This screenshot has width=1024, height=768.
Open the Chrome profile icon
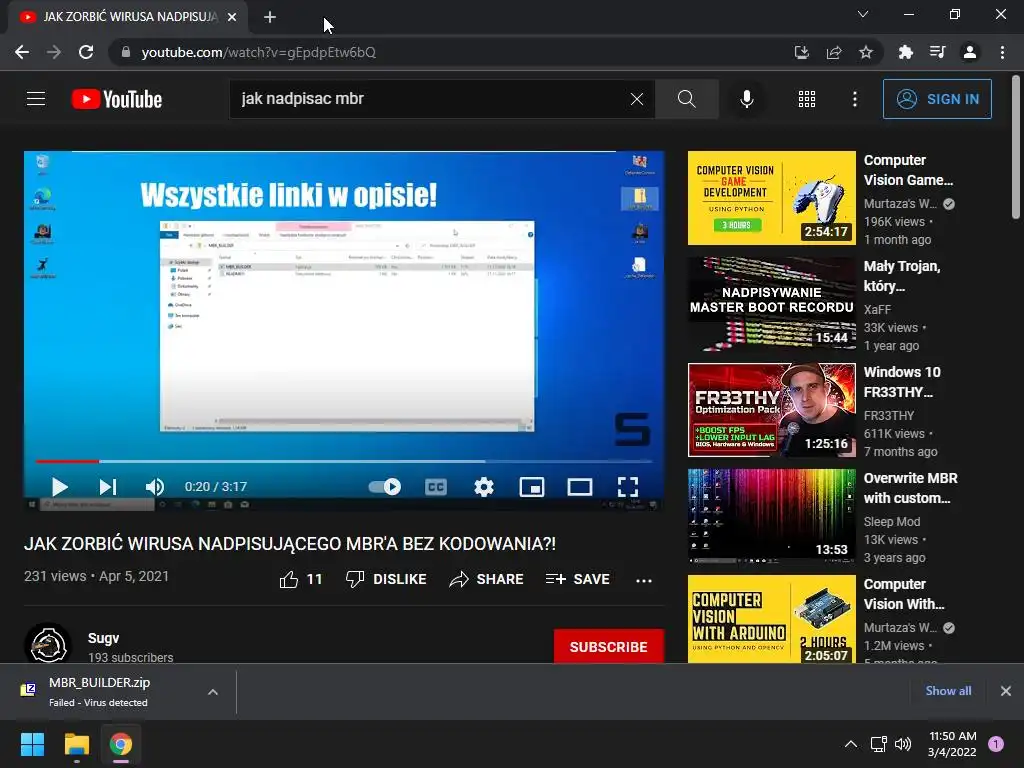point(970,52)
